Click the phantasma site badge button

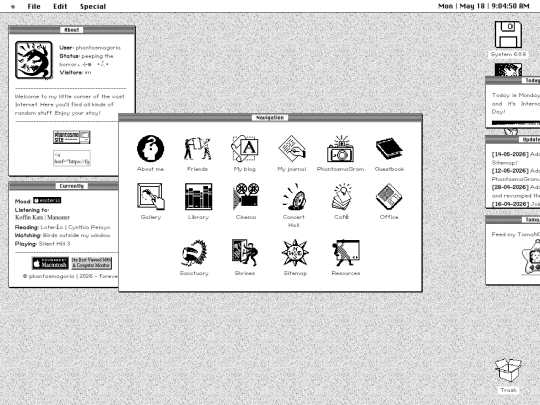click(72, 137)
